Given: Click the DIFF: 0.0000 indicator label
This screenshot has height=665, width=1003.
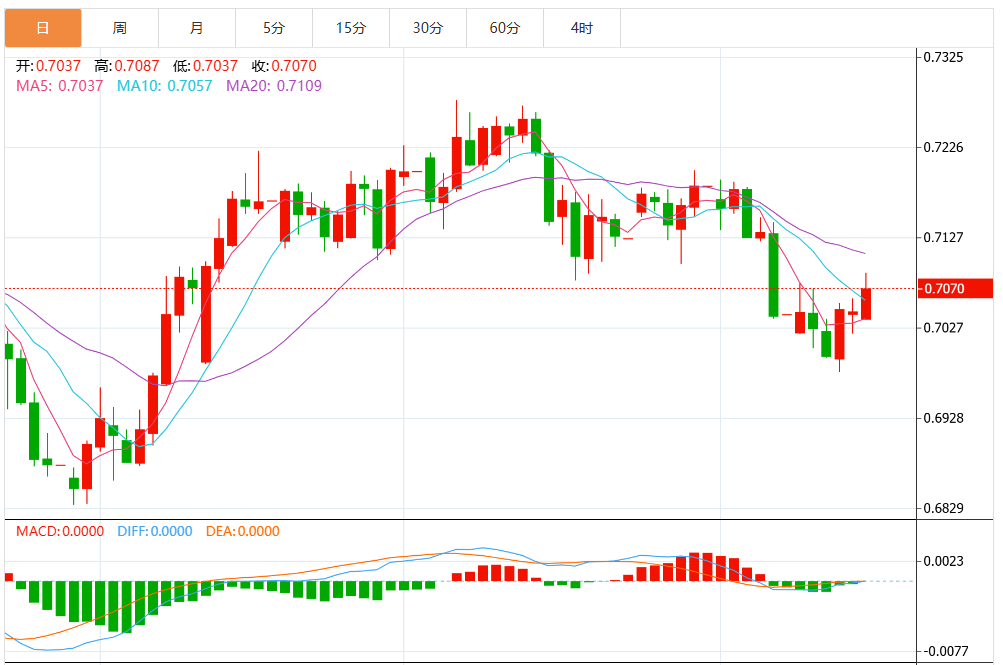Looking at the screenshot, I should coord(155,531).
